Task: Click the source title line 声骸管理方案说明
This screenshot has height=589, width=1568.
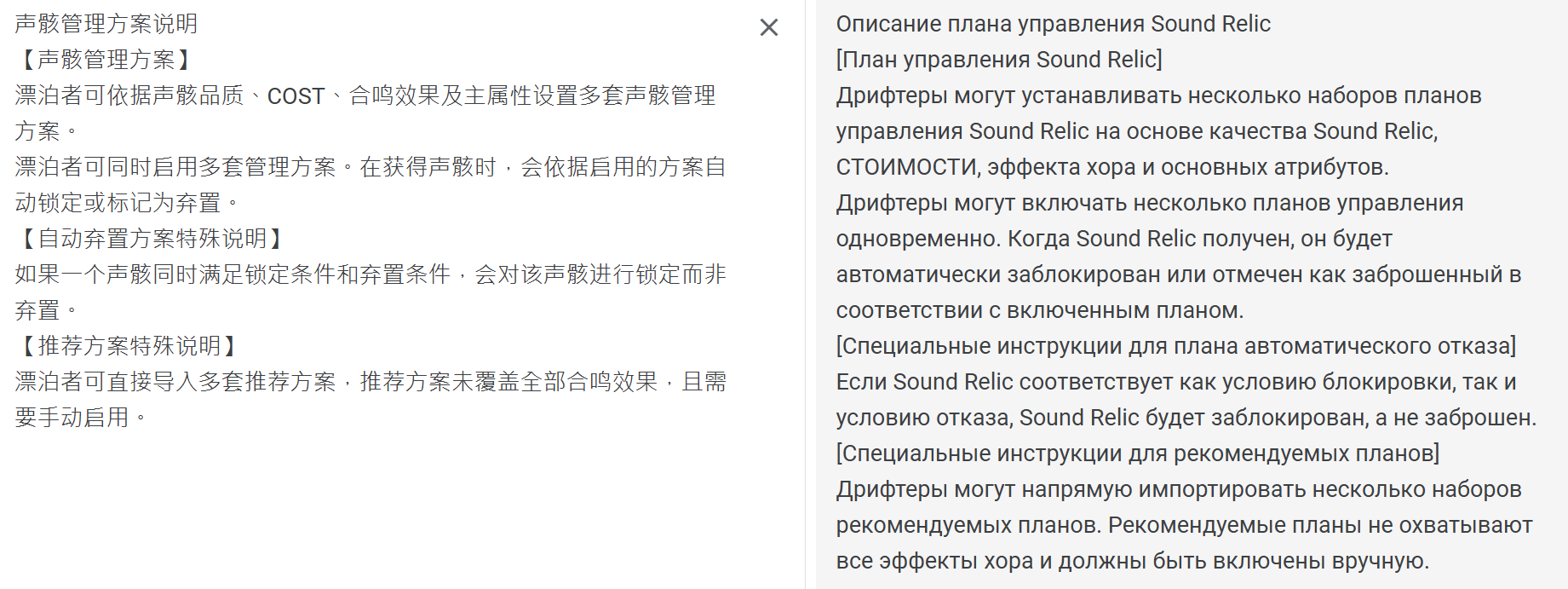Action: click(x=106, y=24)
